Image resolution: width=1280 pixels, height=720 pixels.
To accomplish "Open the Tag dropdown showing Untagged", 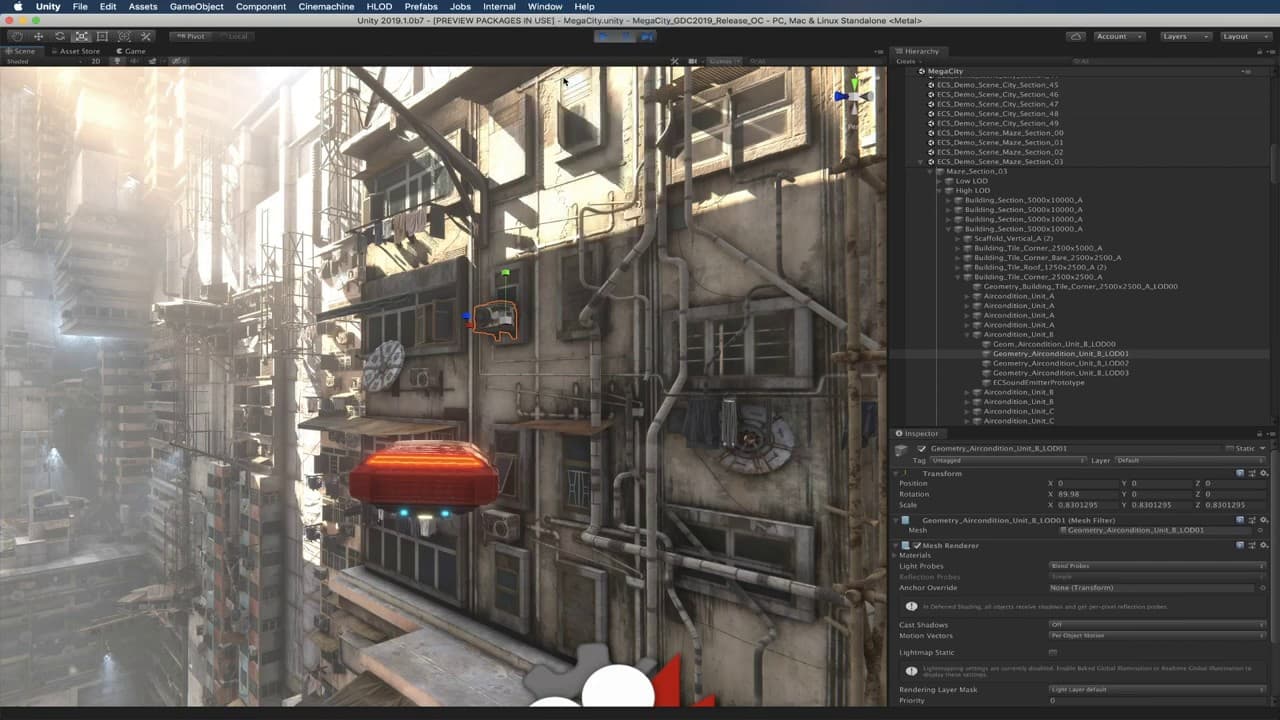I will (x=1008, y=460).
